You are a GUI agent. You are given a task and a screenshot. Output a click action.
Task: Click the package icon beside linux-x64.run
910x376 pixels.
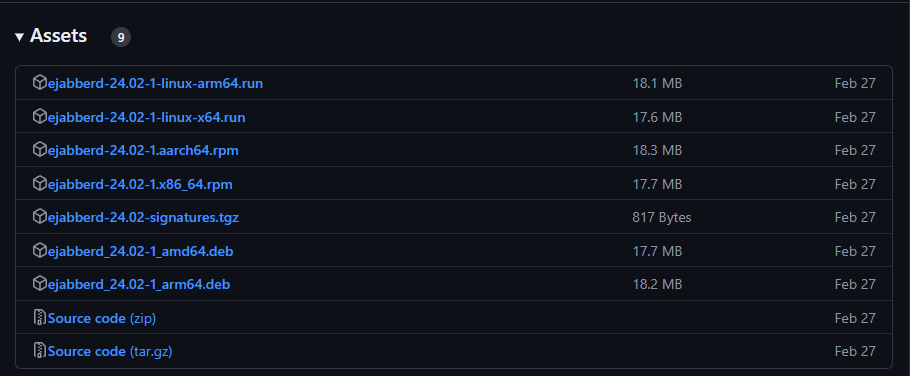click(39, 116)
